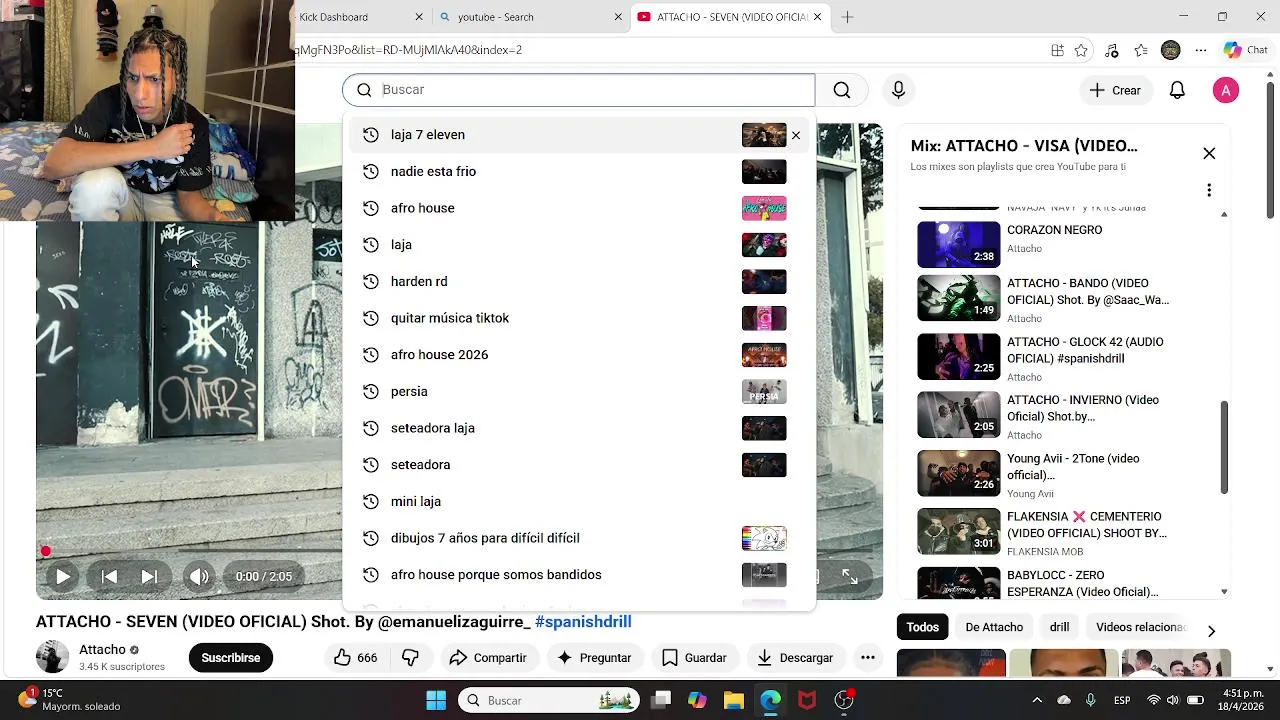Click the Crear button

click(x=1115, y=90)
